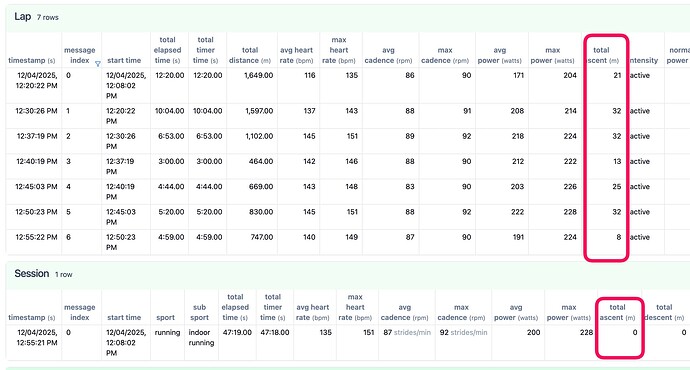Viewport: 690px width, 370px height.
Task: Select Session avg heart rate 135
Action: [x=326, y=332]
